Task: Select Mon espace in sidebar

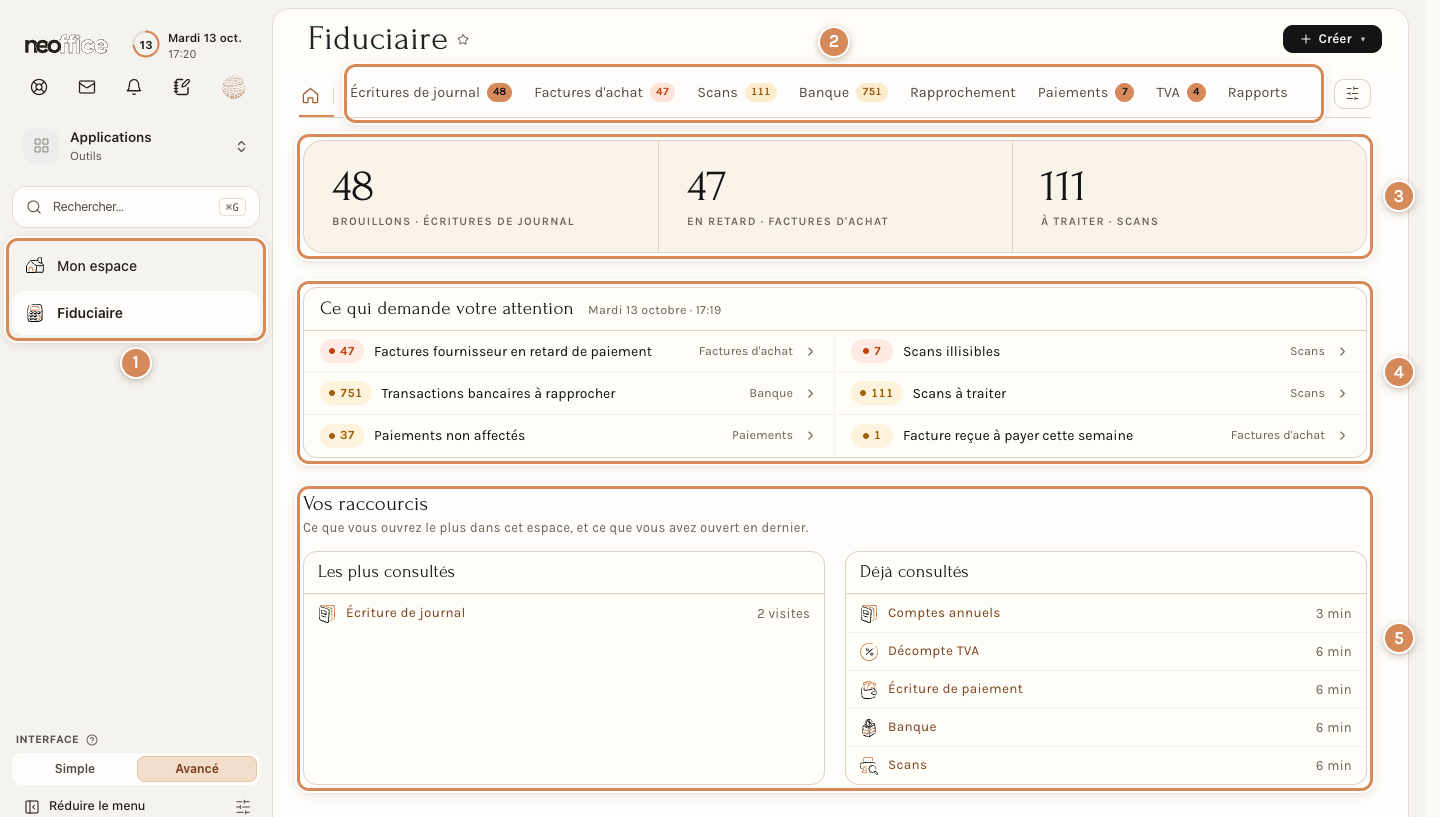Action: tap(136, 266)
